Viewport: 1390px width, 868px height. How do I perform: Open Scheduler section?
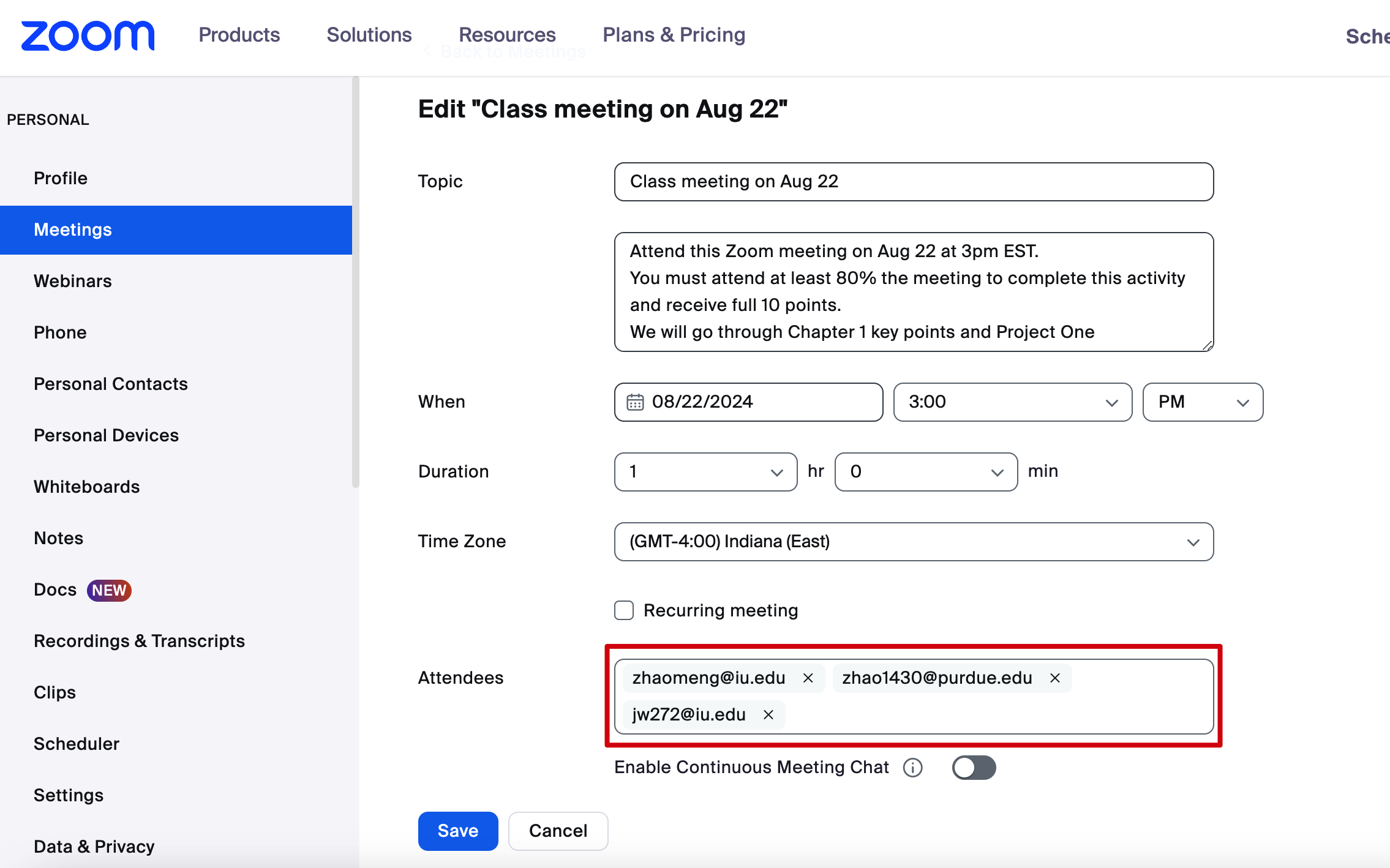(x=76, y=744)
